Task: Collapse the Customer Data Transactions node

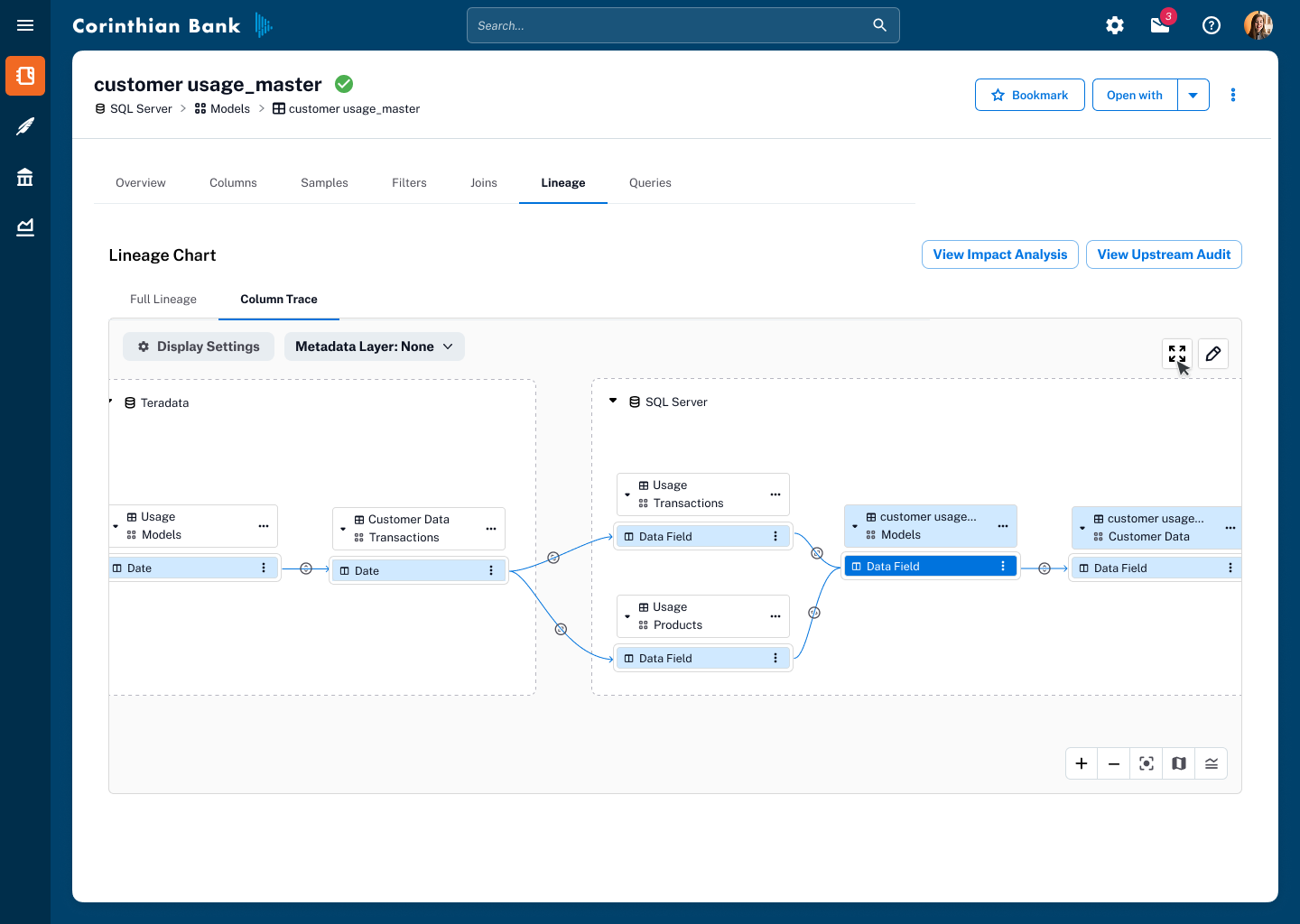Action: pos(343,529)
